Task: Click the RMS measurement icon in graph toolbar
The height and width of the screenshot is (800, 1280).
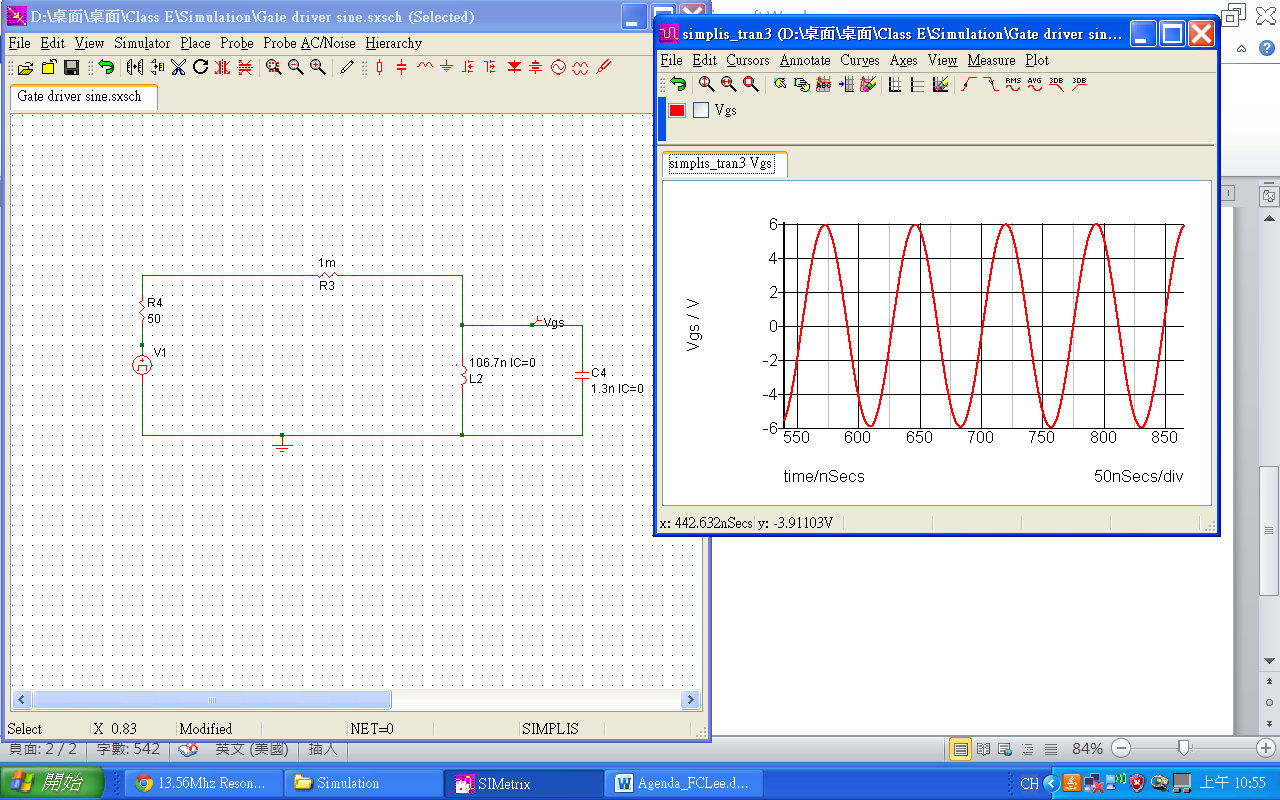Action: click(x=1013, y=85)
